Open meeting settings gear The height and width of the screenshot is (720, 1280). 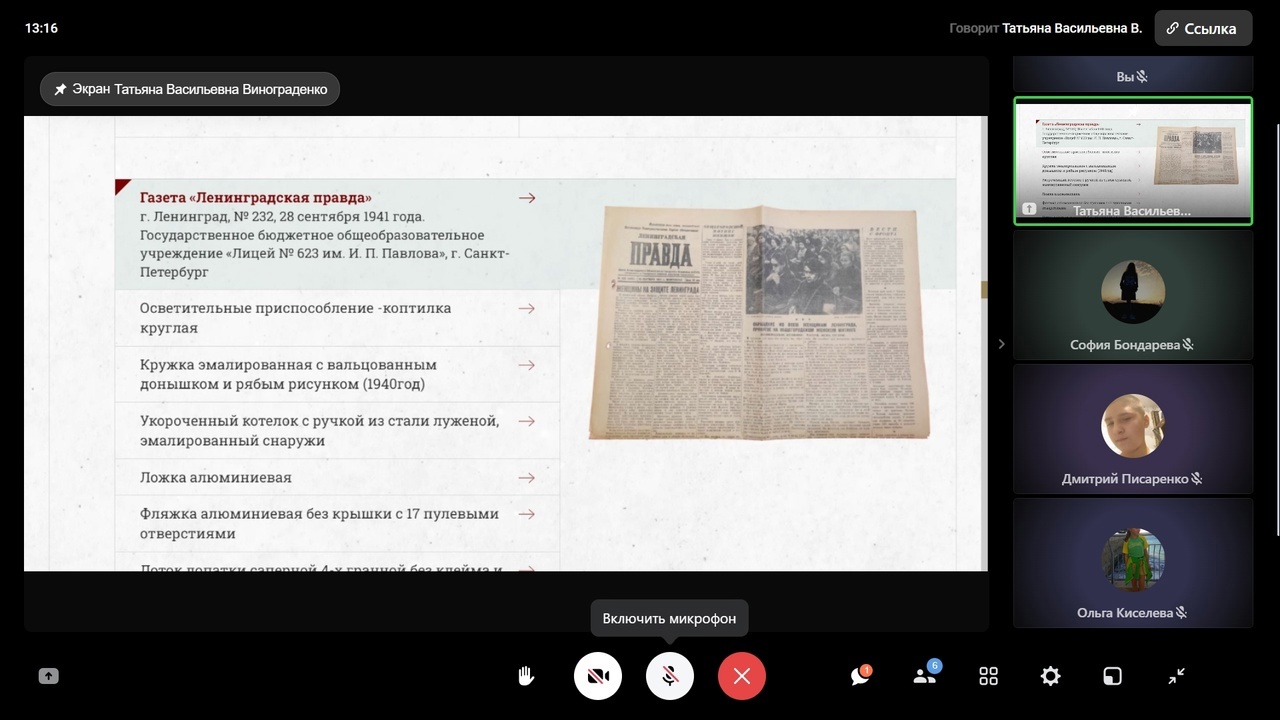(x=1050, y=676)
